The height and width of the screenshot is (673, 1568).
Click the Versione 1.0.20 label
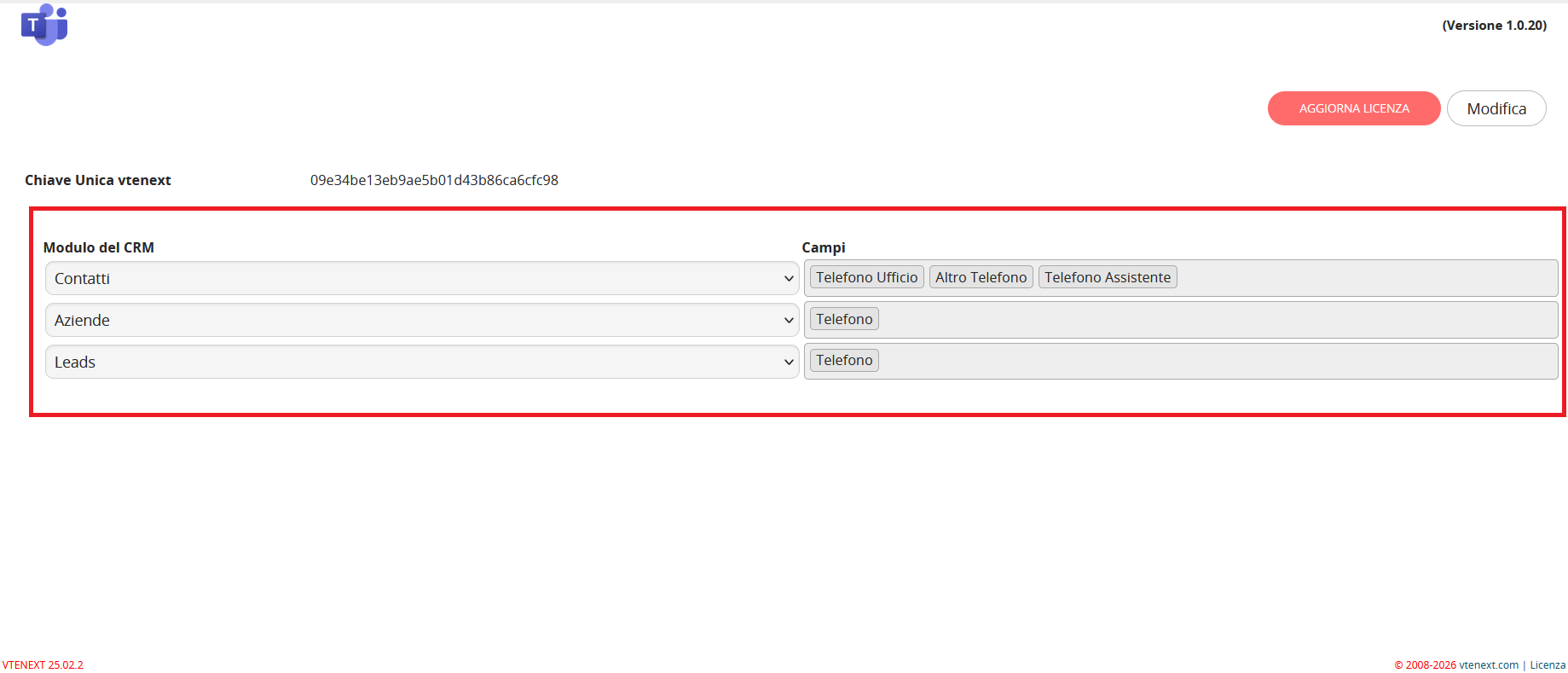tap(1494, 26)
